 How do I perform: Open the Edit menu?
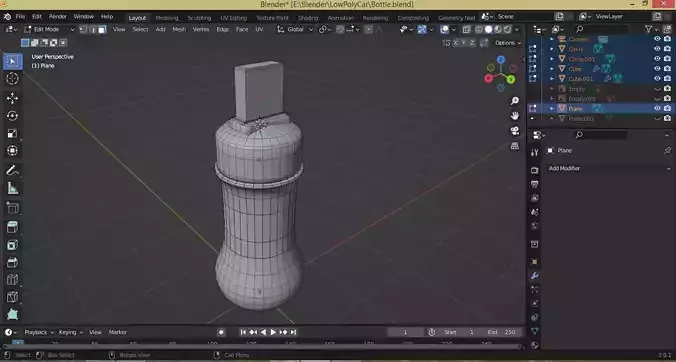pos(37,17)
